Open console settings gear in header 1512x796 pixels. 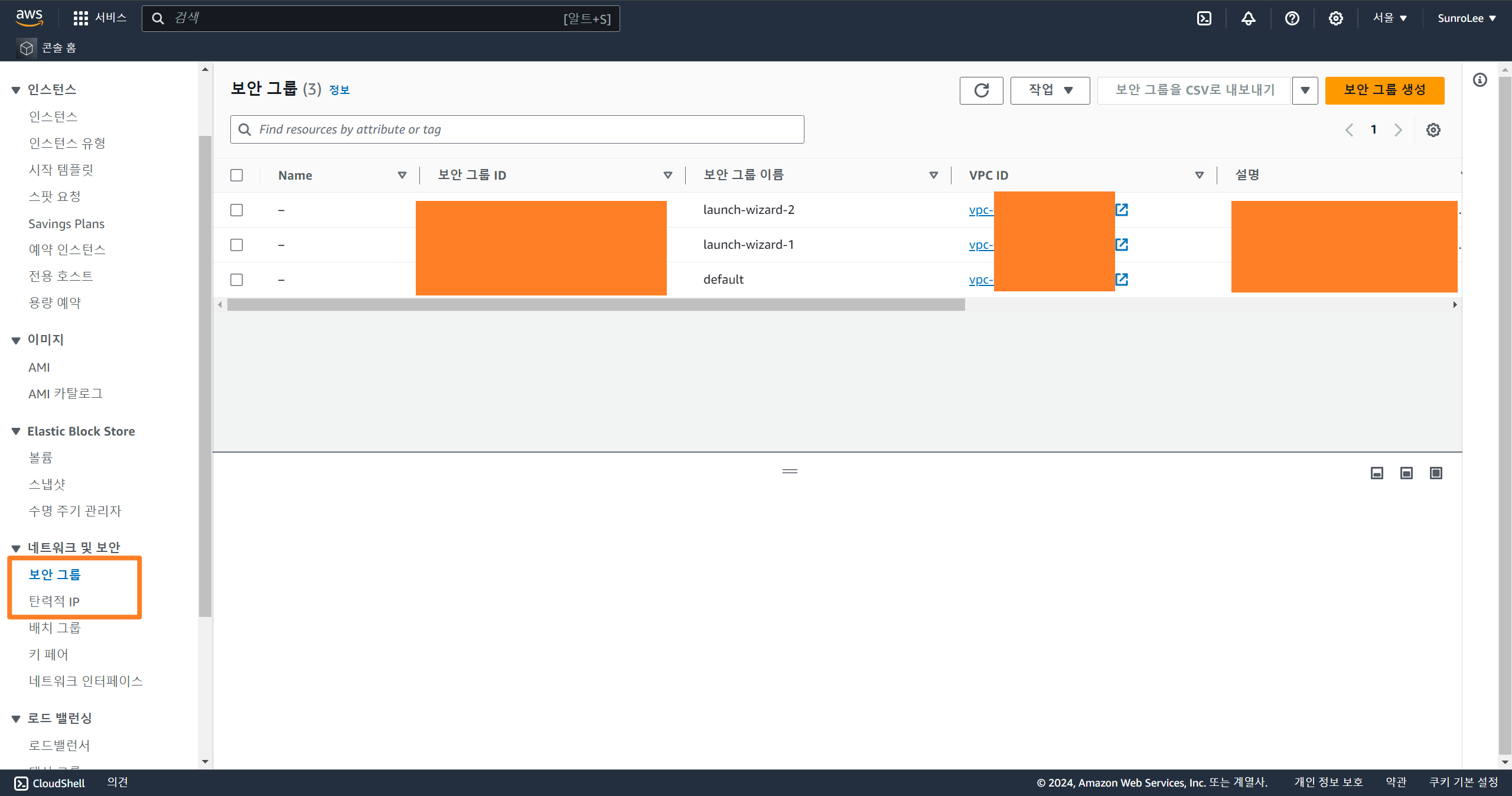(1335, 18)
